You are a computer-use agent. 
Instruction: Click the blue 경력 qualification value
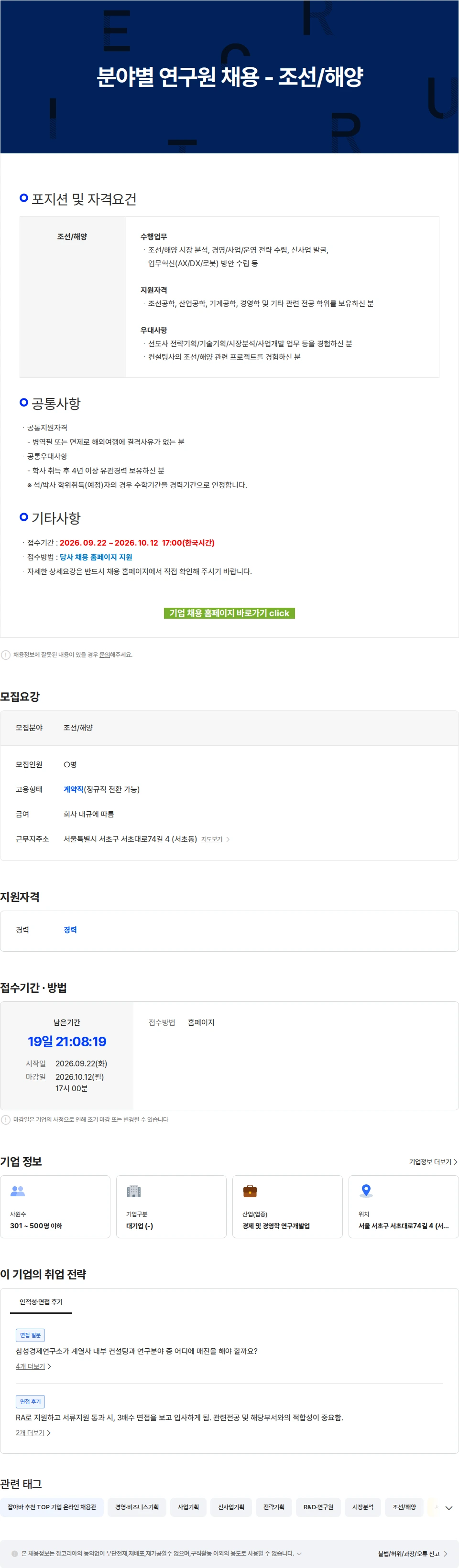(70, 930)
